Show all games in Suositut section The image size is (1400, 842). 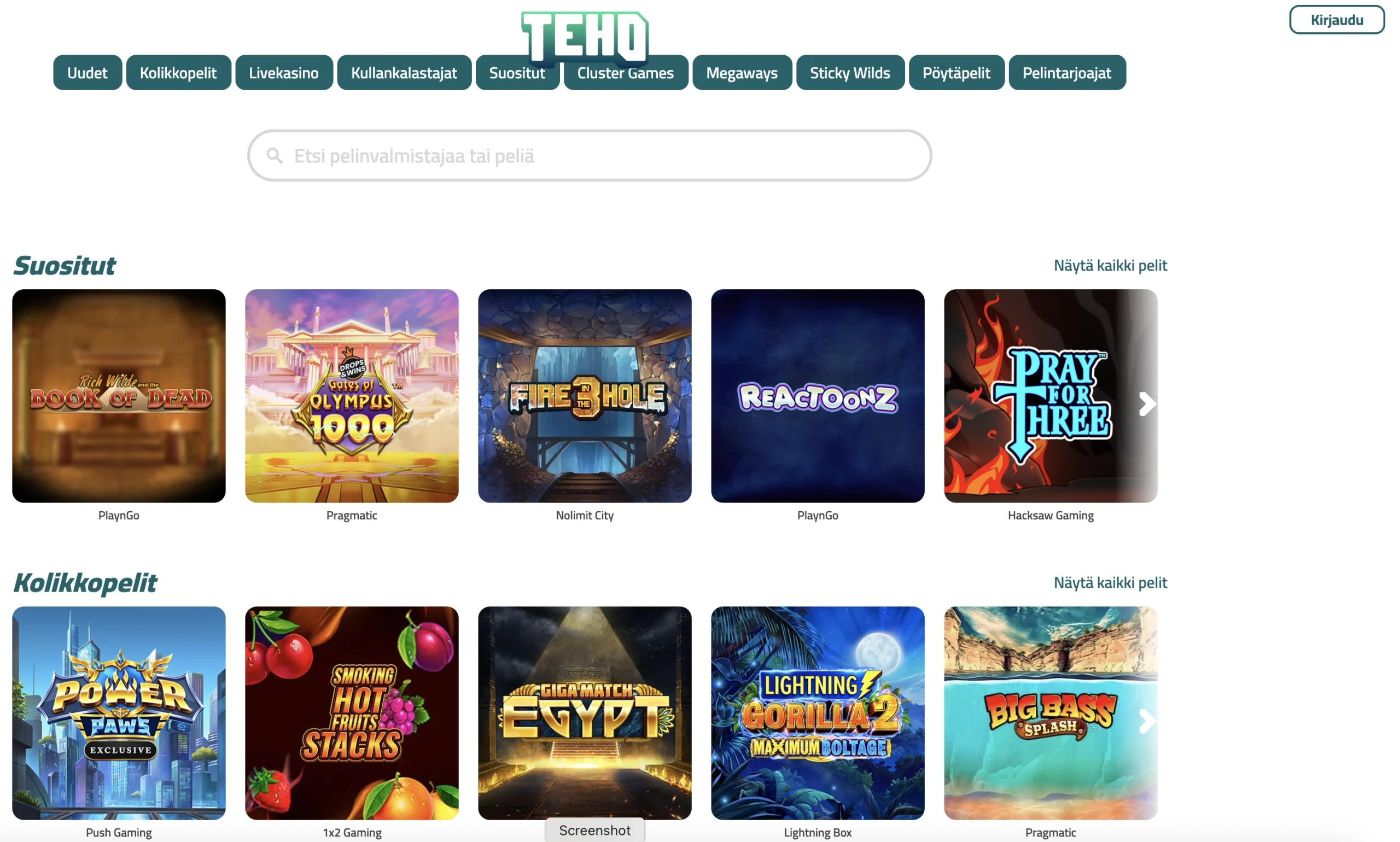[1110, 265]
